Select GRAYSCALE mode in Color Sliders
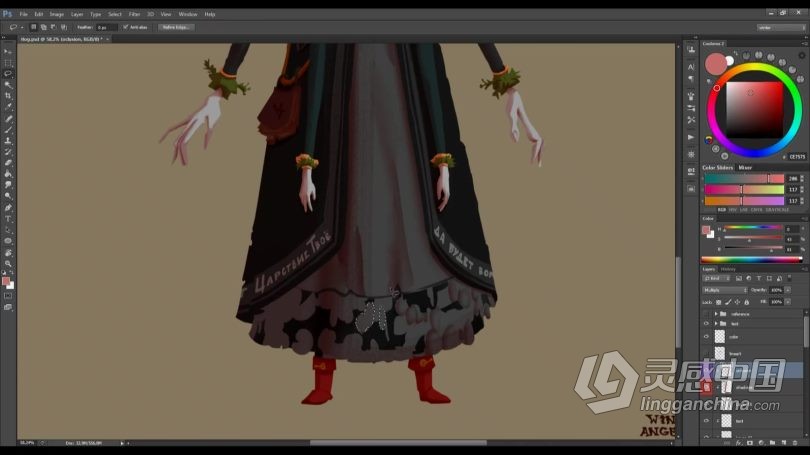The image size is (810, 455). (x=777, y=210)
